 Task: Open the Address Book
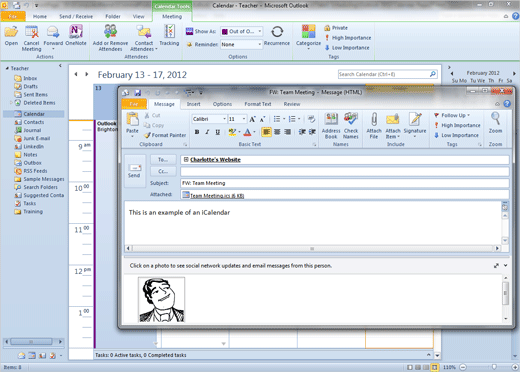pos(331,125)
